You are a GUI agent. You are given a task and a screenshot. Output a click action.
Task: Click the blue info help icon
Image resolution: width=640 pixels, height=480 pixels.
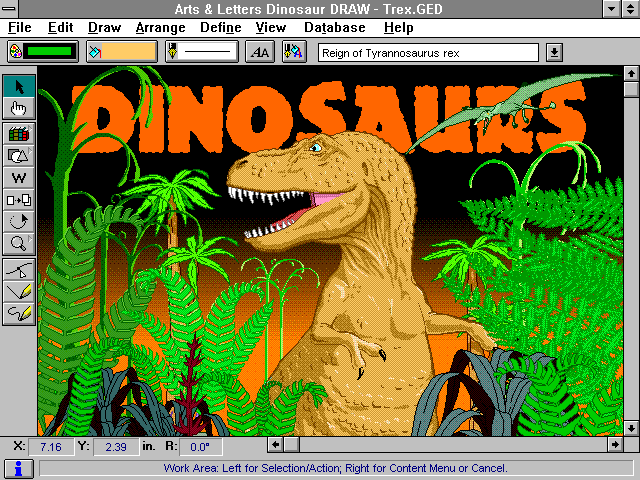(19, 469)
